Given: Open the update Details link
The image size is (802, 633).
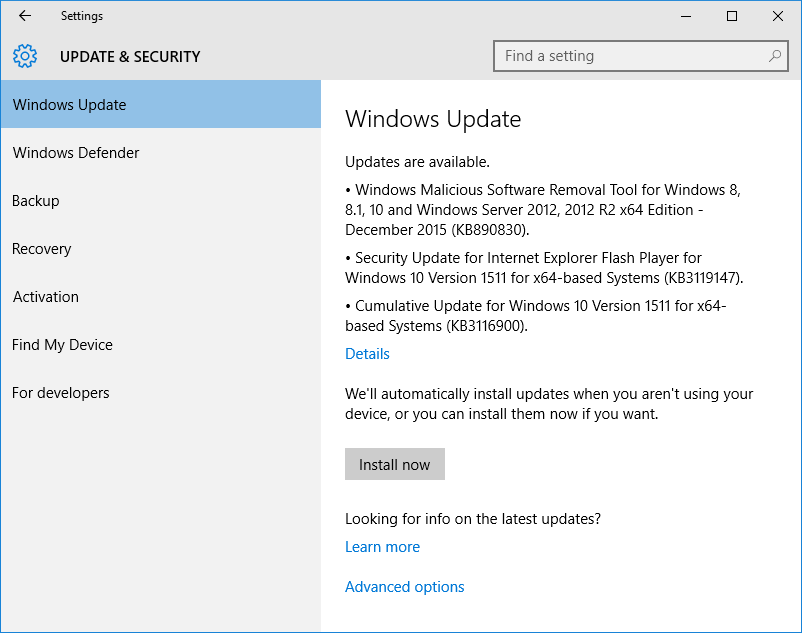Looking at the screenshot, I should pyautogui.click(x=367, y=354).
